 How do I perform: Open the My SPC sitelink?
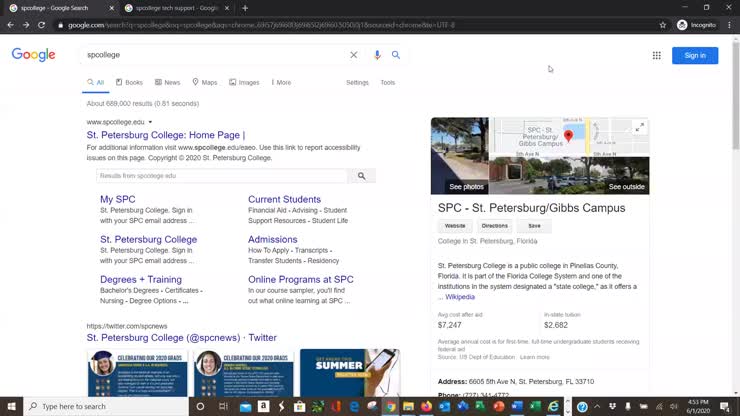click(x=118, y=199)
